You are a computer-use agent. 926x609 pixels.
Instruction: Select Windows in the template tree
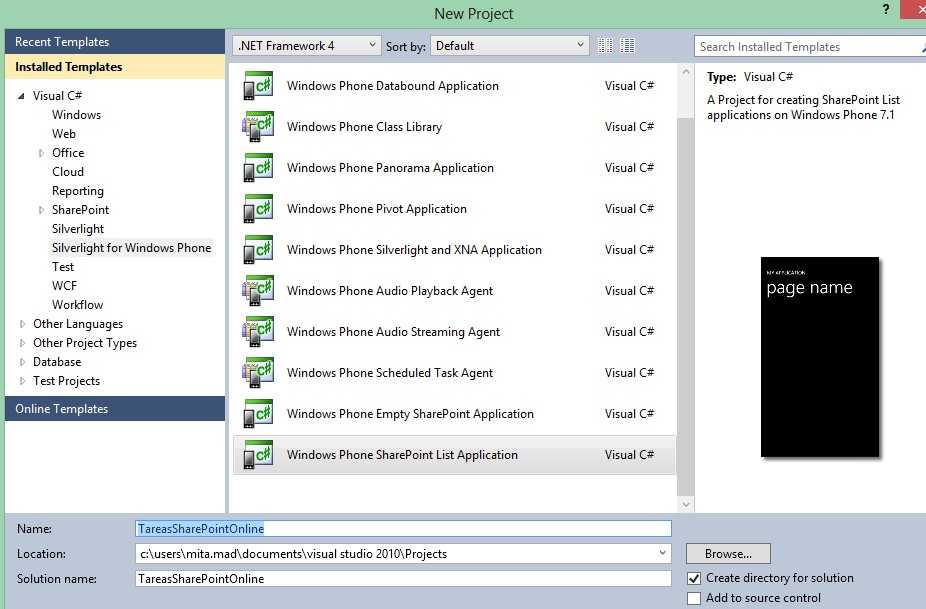click(x=76, y=115)
